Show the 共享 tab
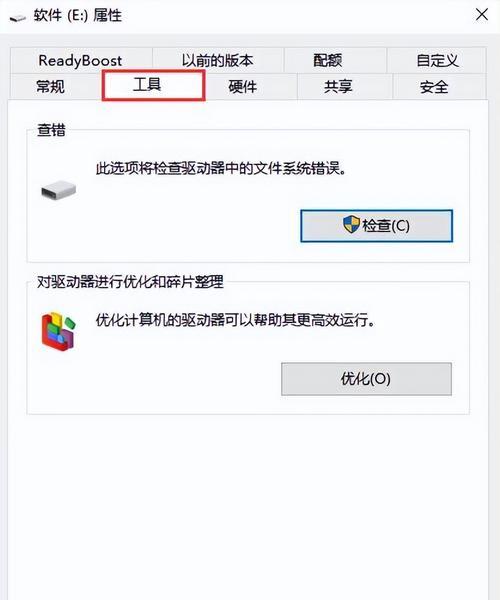Viewport: 500px width, 600px height. (338, 87)
